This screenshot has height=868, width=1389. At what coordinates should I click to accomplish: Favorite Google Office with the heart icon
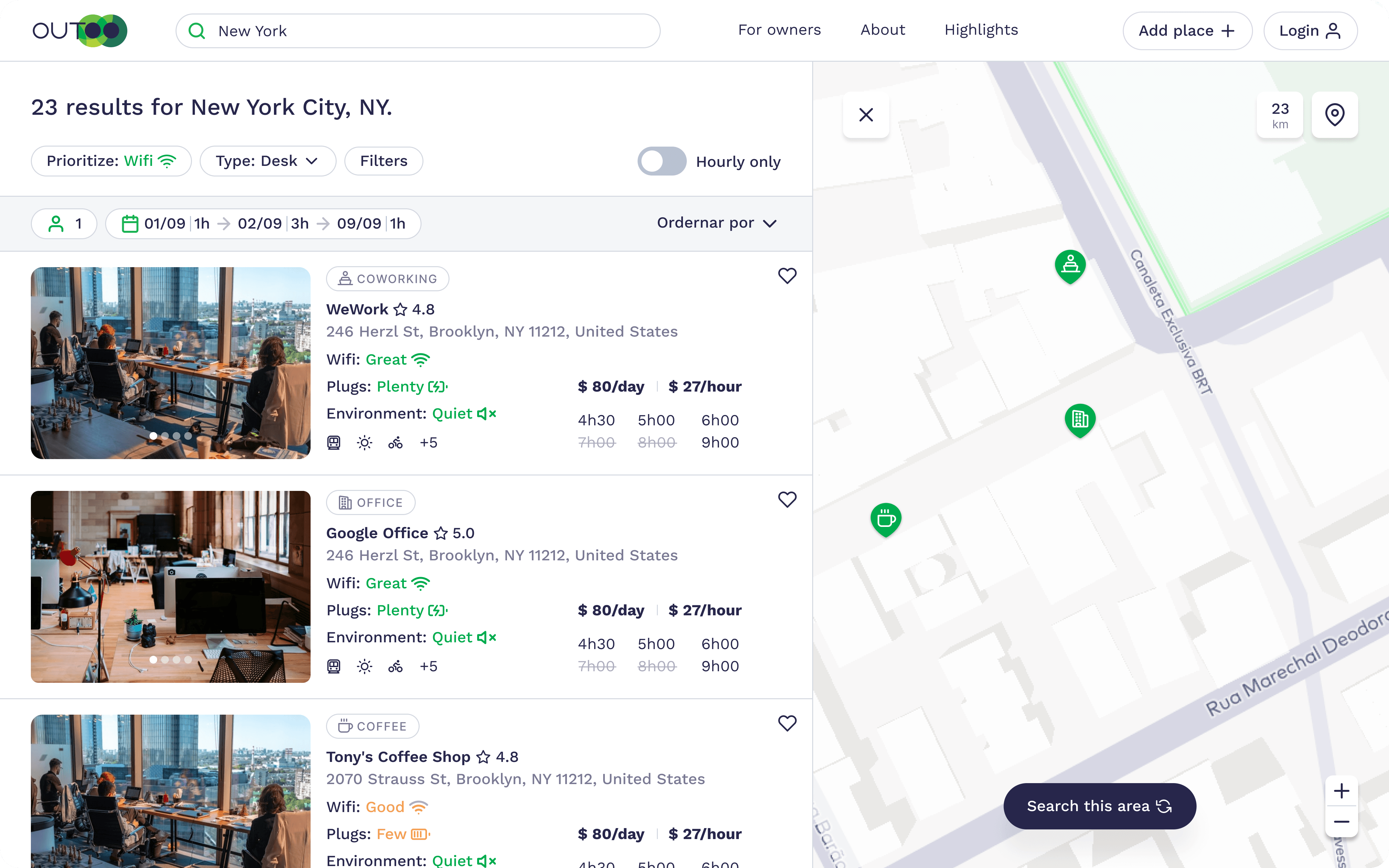coord(787,500)
